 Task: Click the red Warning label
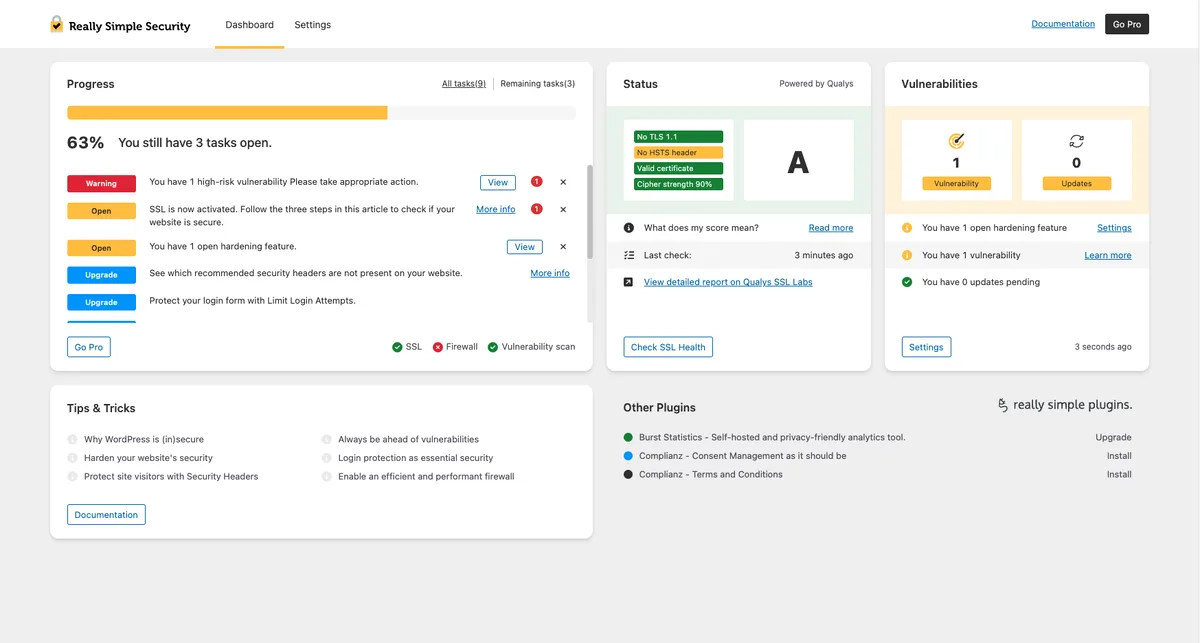101,183
